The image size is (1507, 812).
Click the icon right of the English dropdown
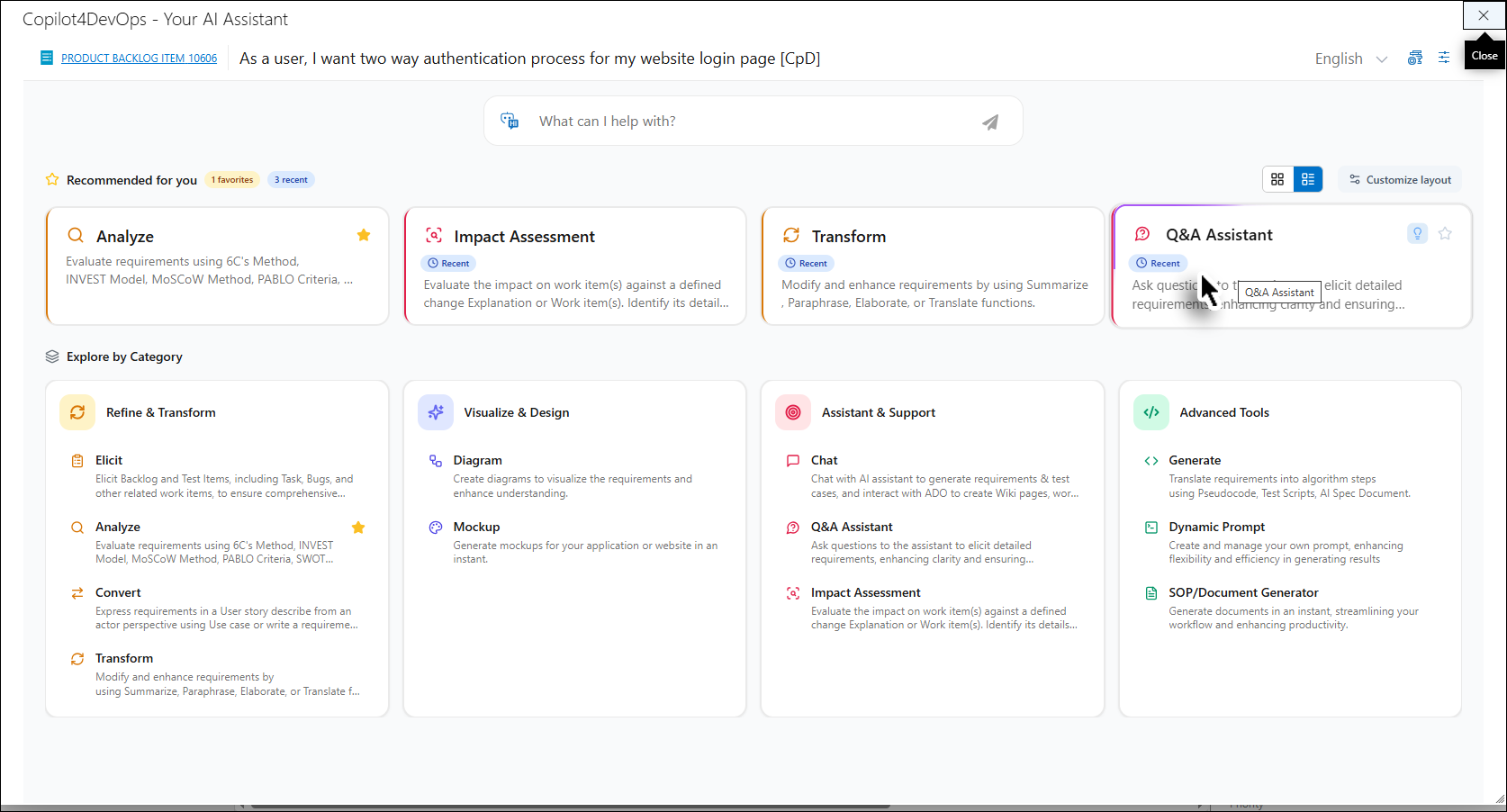[1415, 58]
